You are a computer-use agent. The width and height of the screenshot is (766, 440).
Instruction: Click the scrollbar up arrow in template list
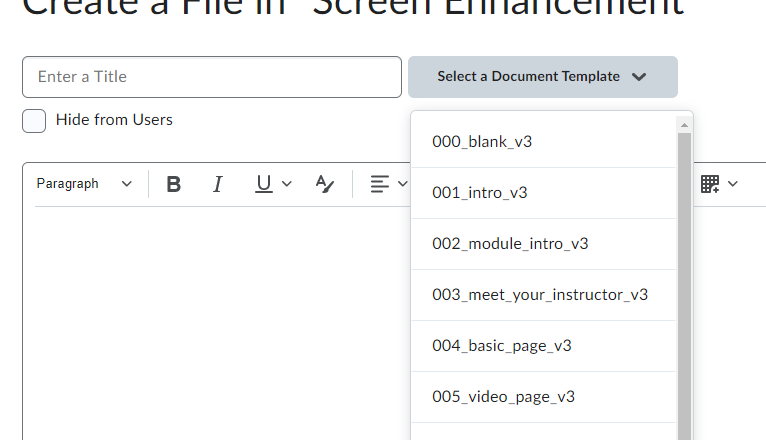(685, 125)
